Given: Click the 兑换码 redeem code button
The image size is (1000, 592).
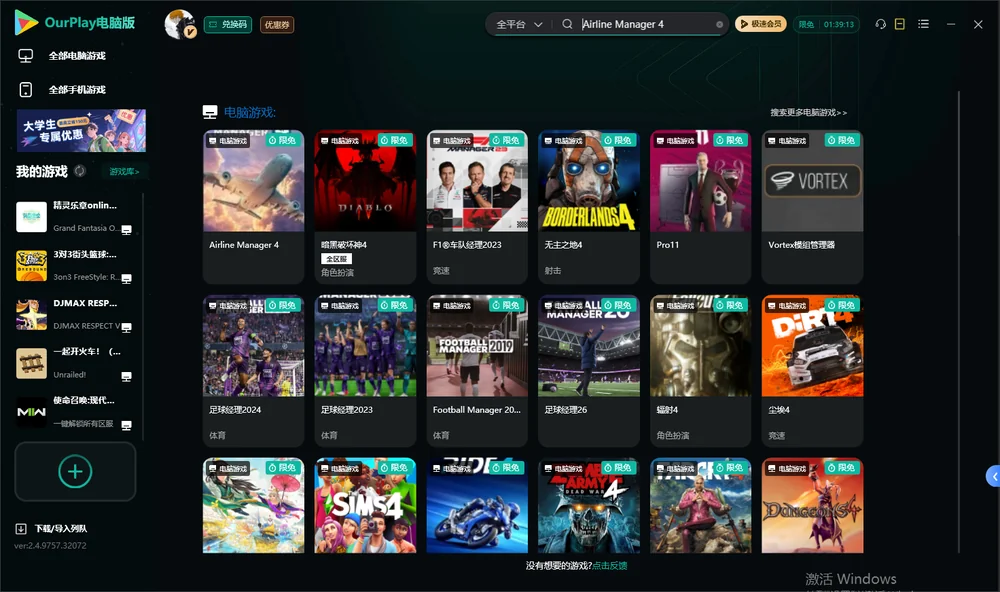Looking at the screenshot, I should click(x=228, y=25).
